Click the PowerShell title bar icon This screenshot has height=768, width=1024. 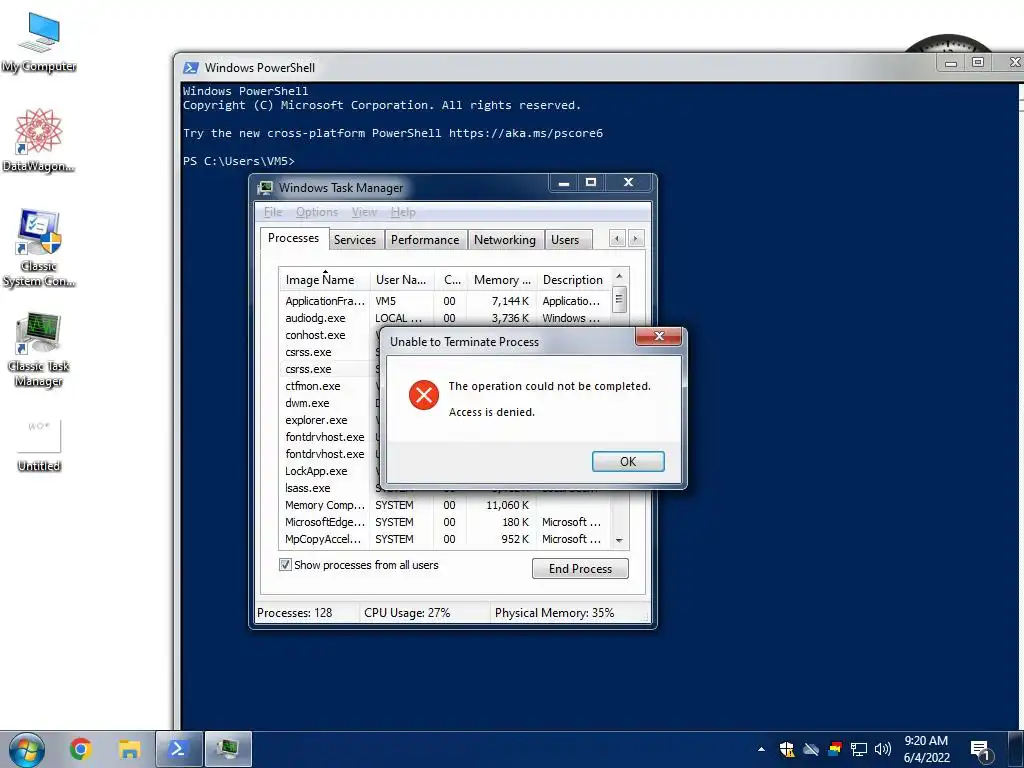coord(191,68)
